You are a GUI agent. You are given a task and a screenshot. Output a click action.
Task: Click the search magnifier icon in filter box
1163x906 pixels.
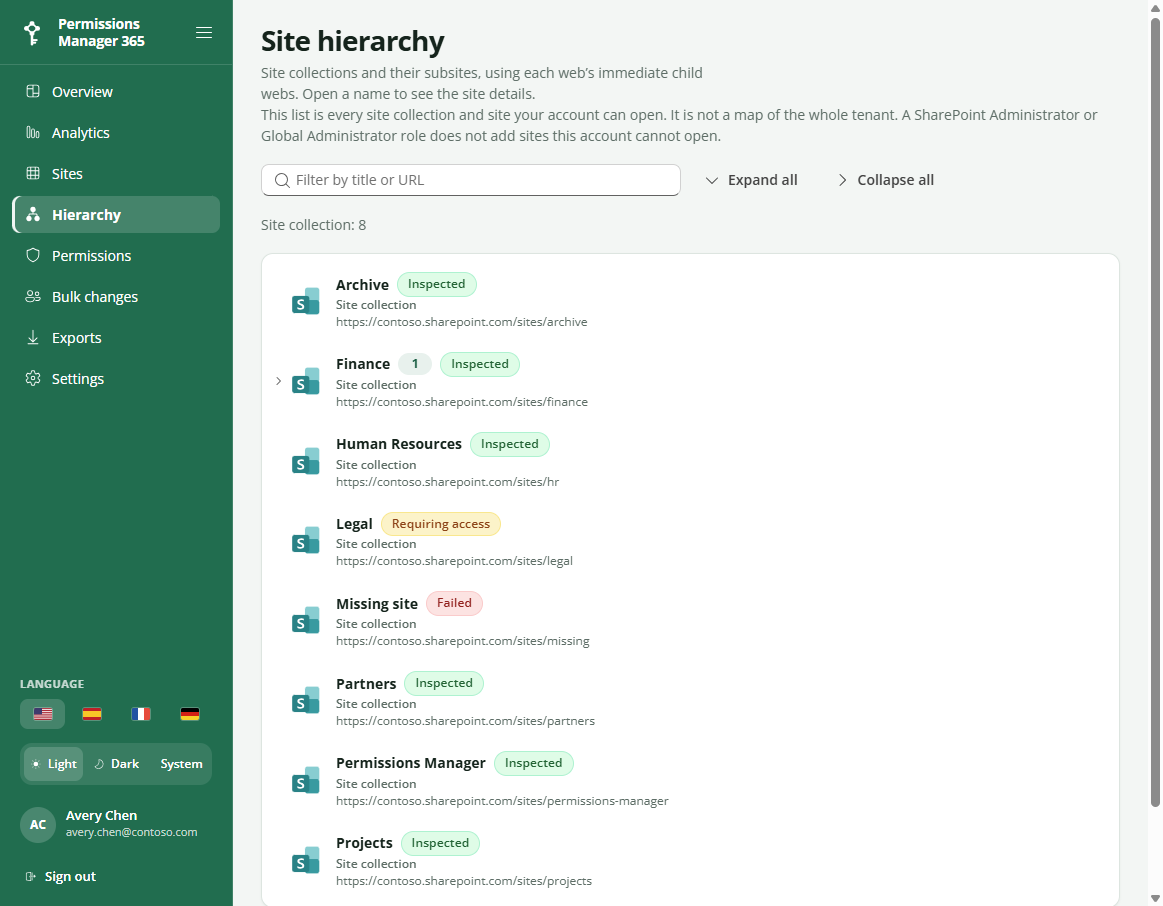click(282, 180)
